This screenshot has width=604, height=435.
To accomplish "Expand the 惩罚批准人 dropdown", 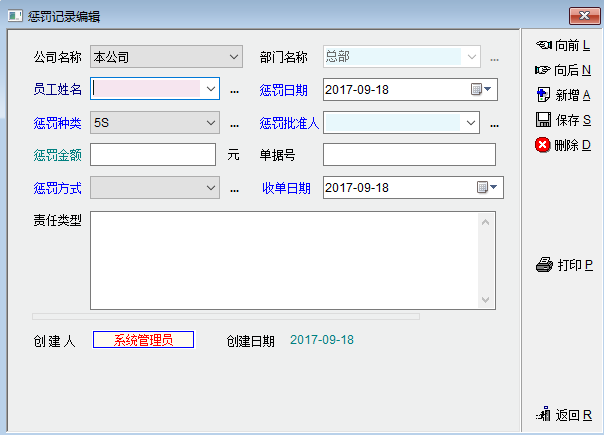I will pos(472,123).
